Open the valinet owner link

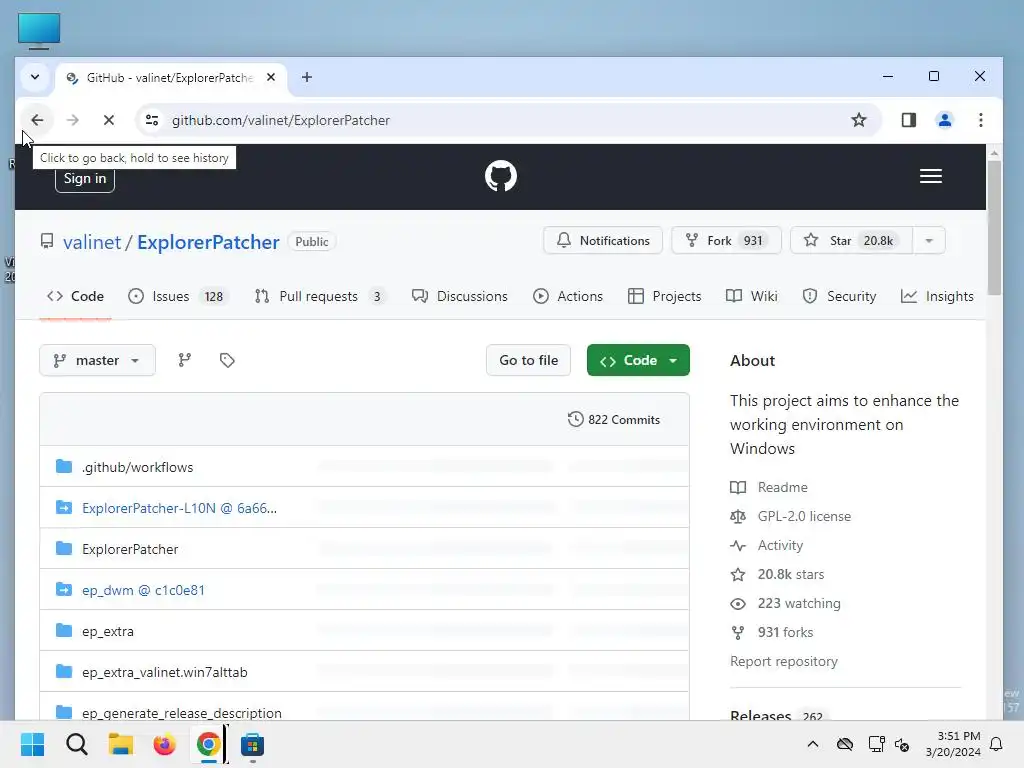pyautogui.click(x=92, y=242)
